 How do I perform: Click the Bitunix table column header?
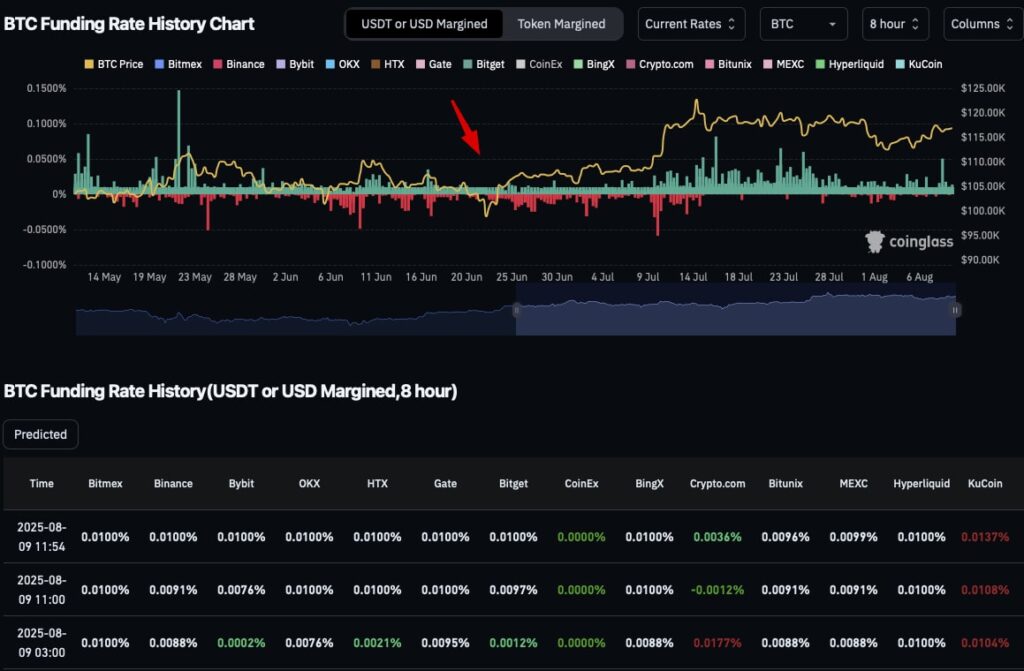click(x=785, y=483)
